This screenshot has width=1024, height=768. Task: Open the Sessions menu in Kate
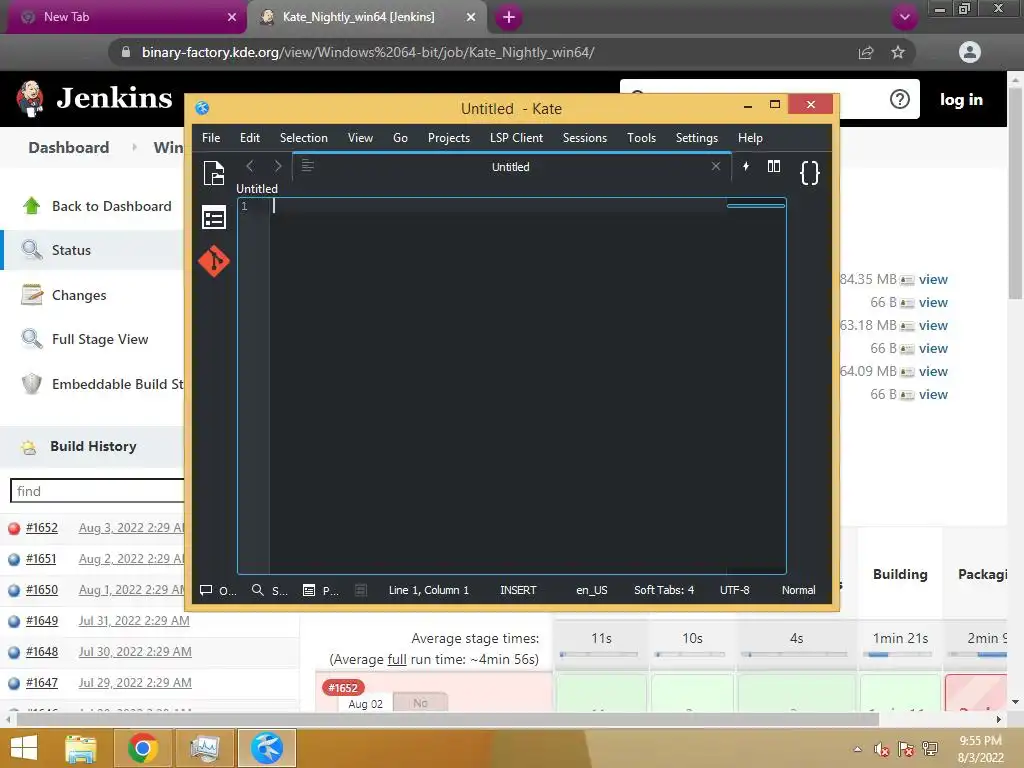click(585, 138)
